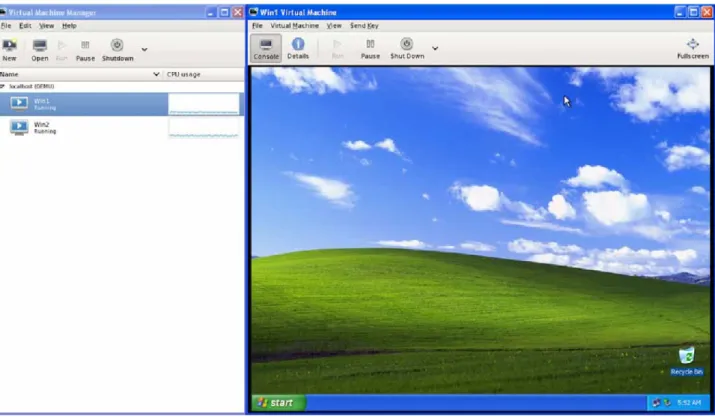Click New VM icon in Virtual Machine Manager
This screenshot has width=715, height=417.
point(9,50)
